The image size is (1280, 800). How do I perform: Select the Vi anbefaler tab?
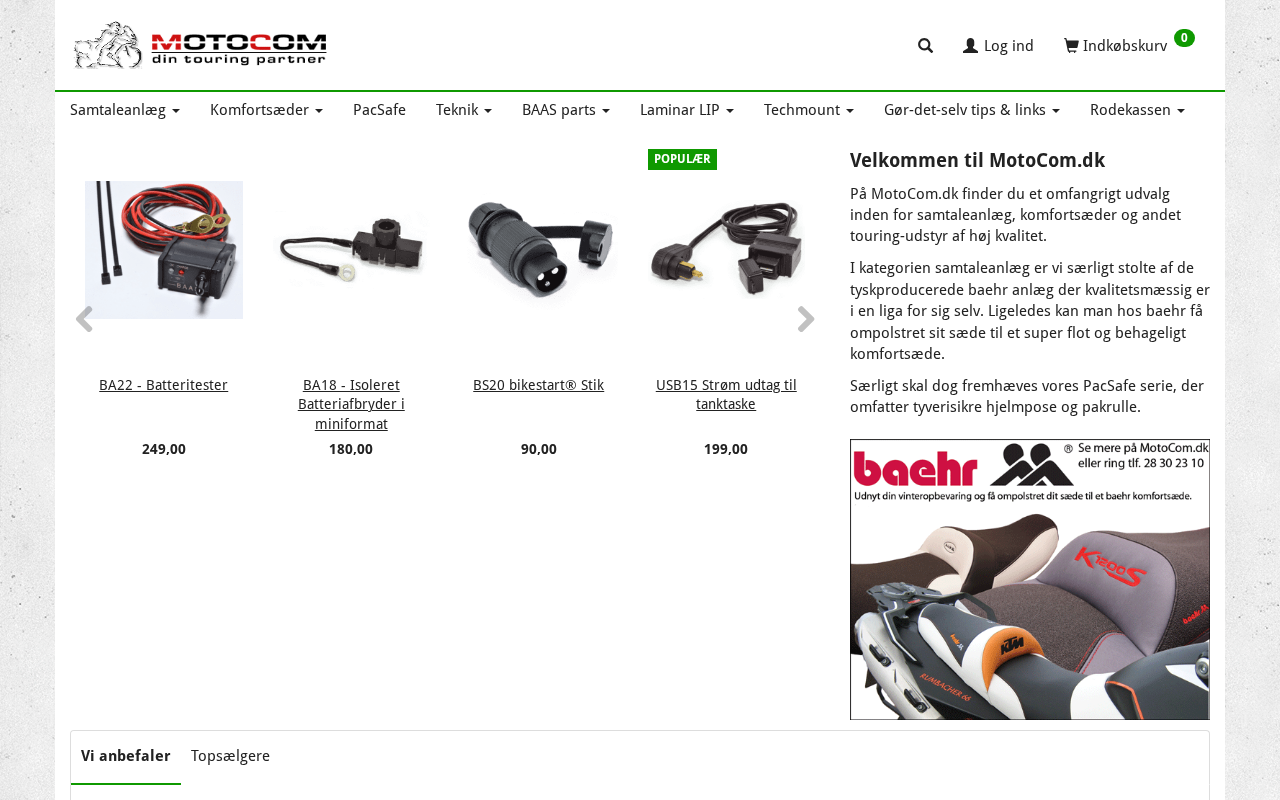(126, 756)
